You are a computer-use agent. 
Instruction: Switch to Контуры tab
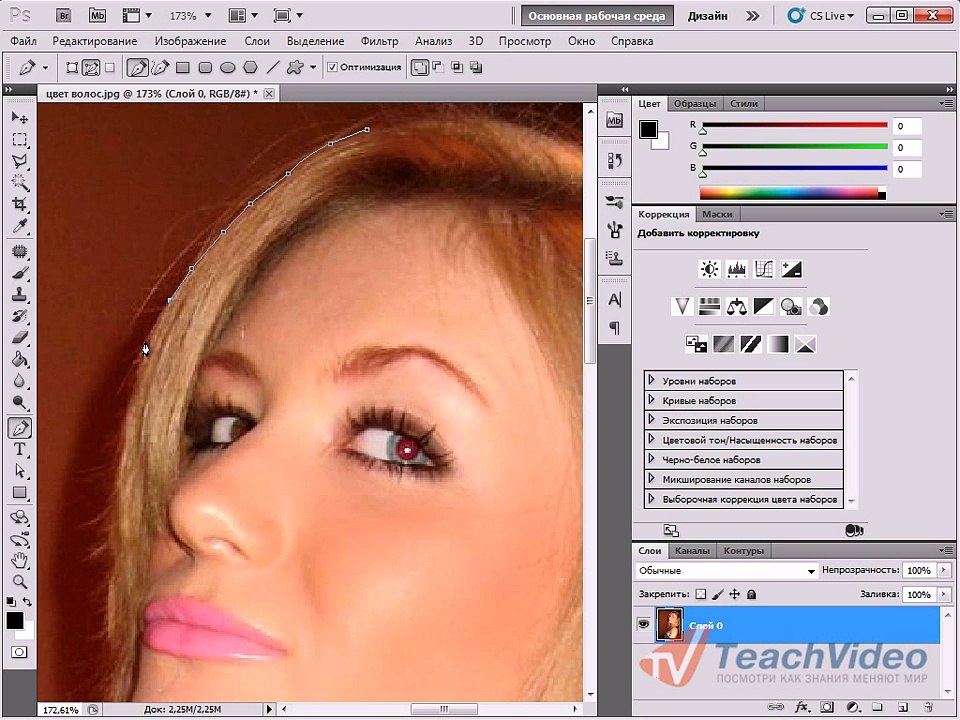click(x=743, y=550)
